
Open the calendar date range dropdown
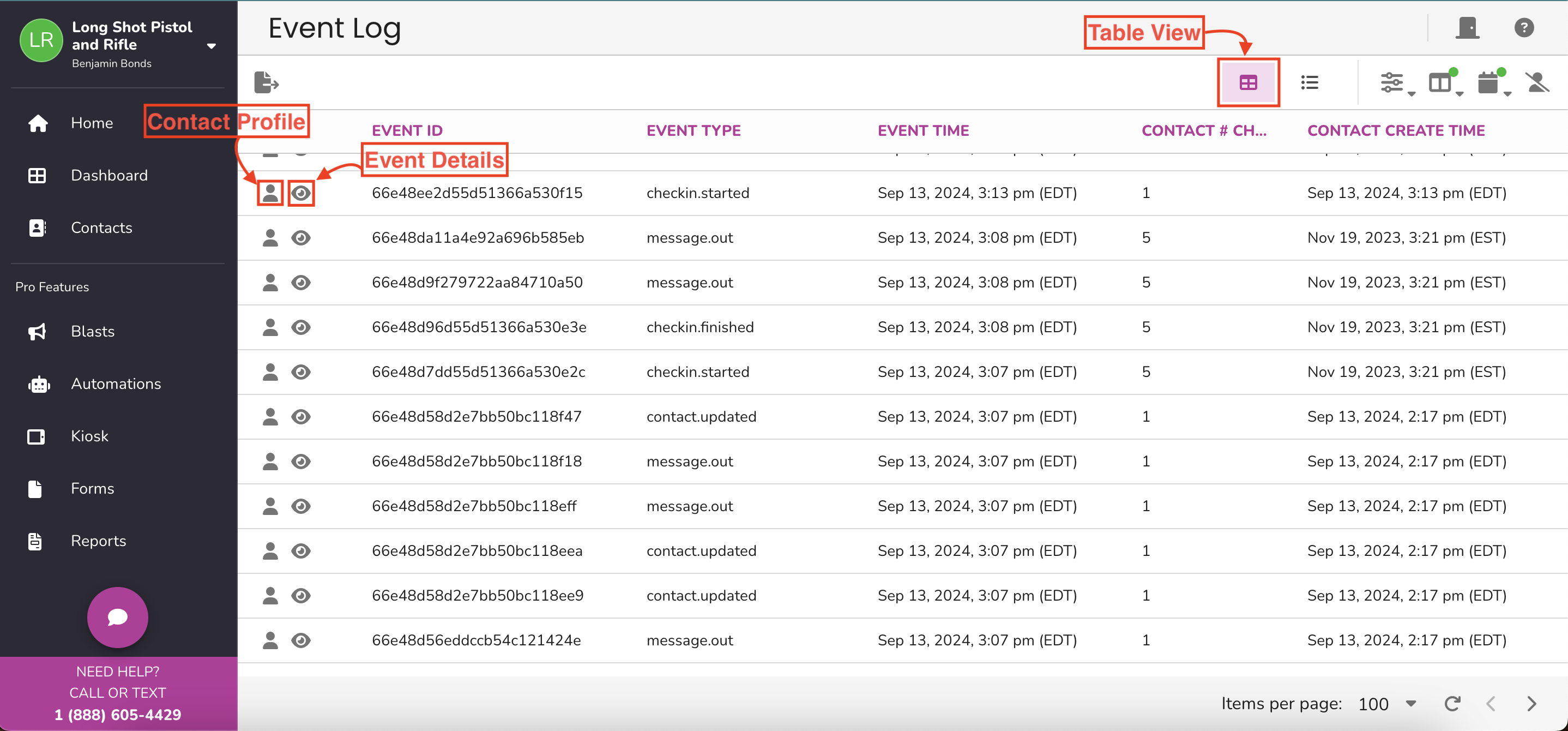pyautogui.click(x=1493, y=83)
